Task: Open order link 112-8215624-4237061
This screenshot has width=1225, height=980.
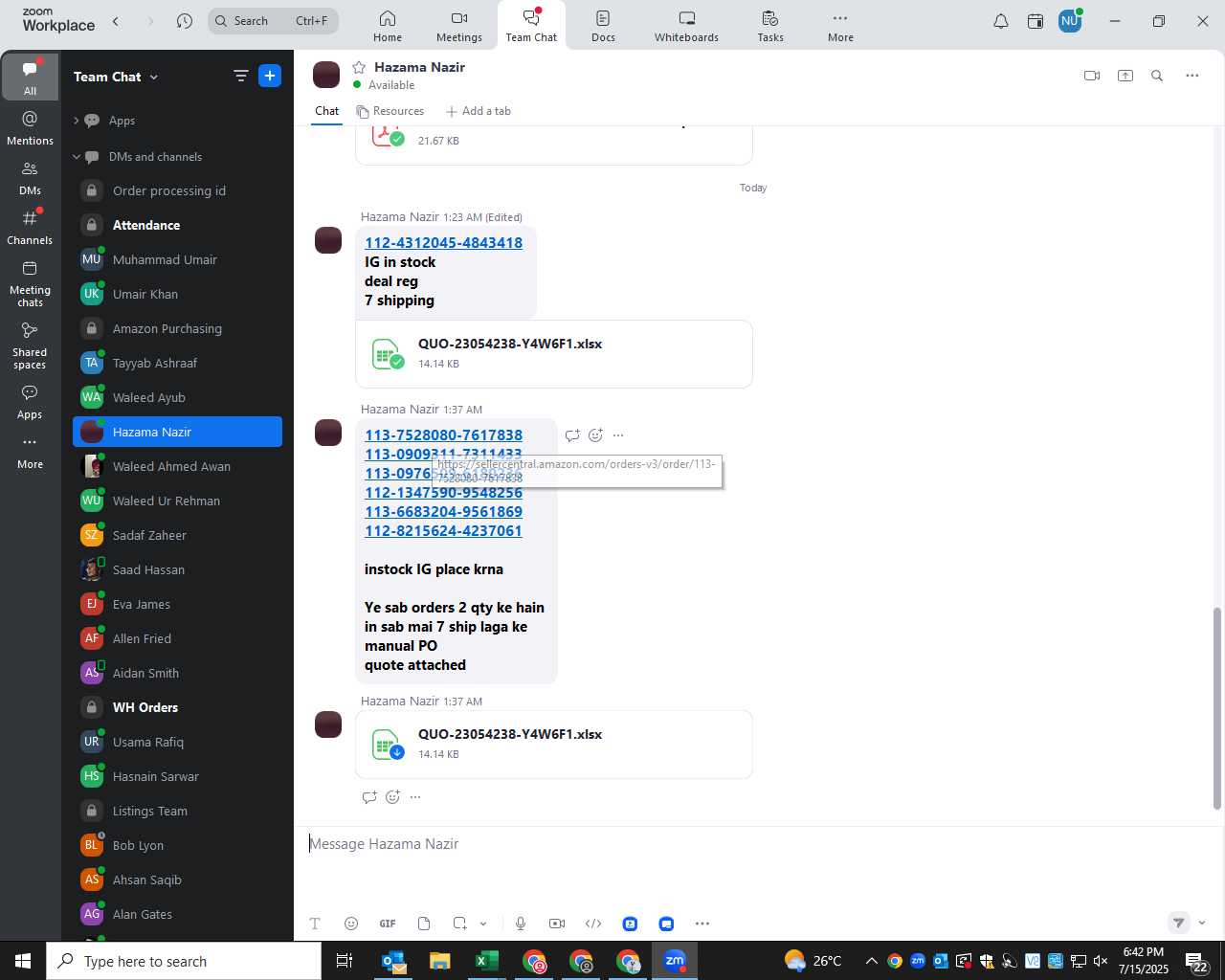Action: [x=443, y=531]
